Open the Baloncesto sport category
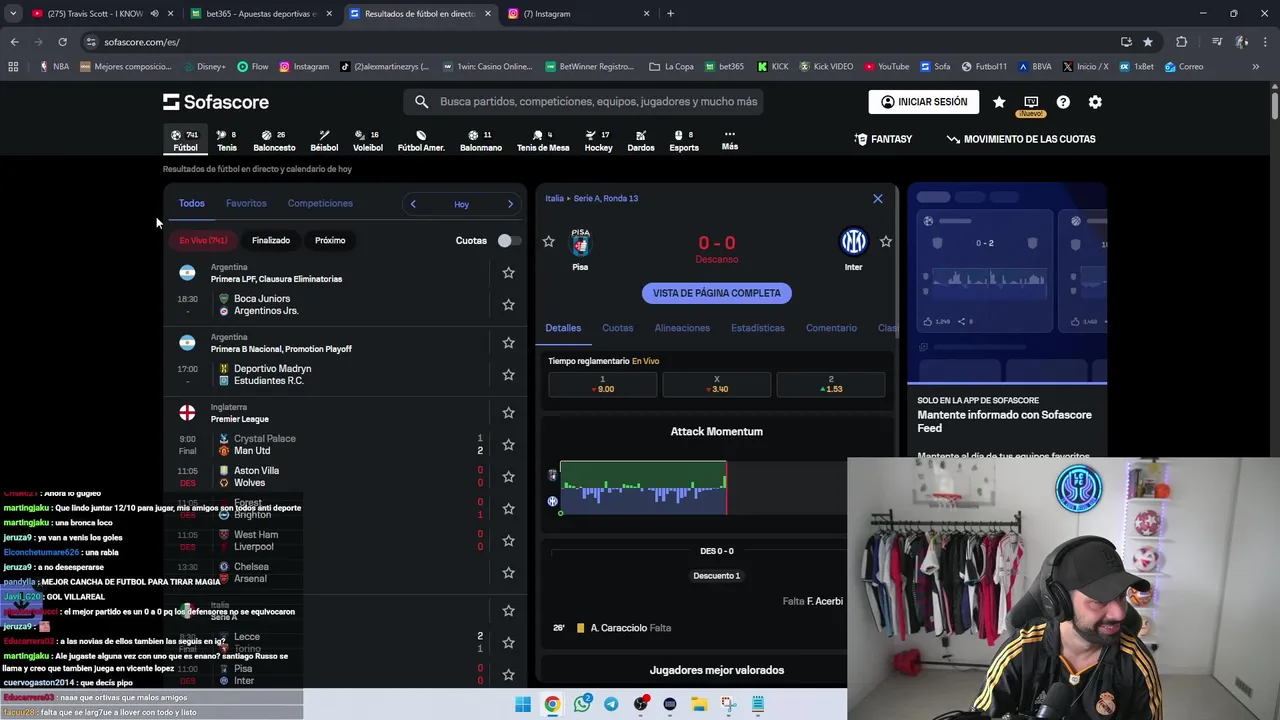This screenshot has height=720, width=1280. pos(274,140)
